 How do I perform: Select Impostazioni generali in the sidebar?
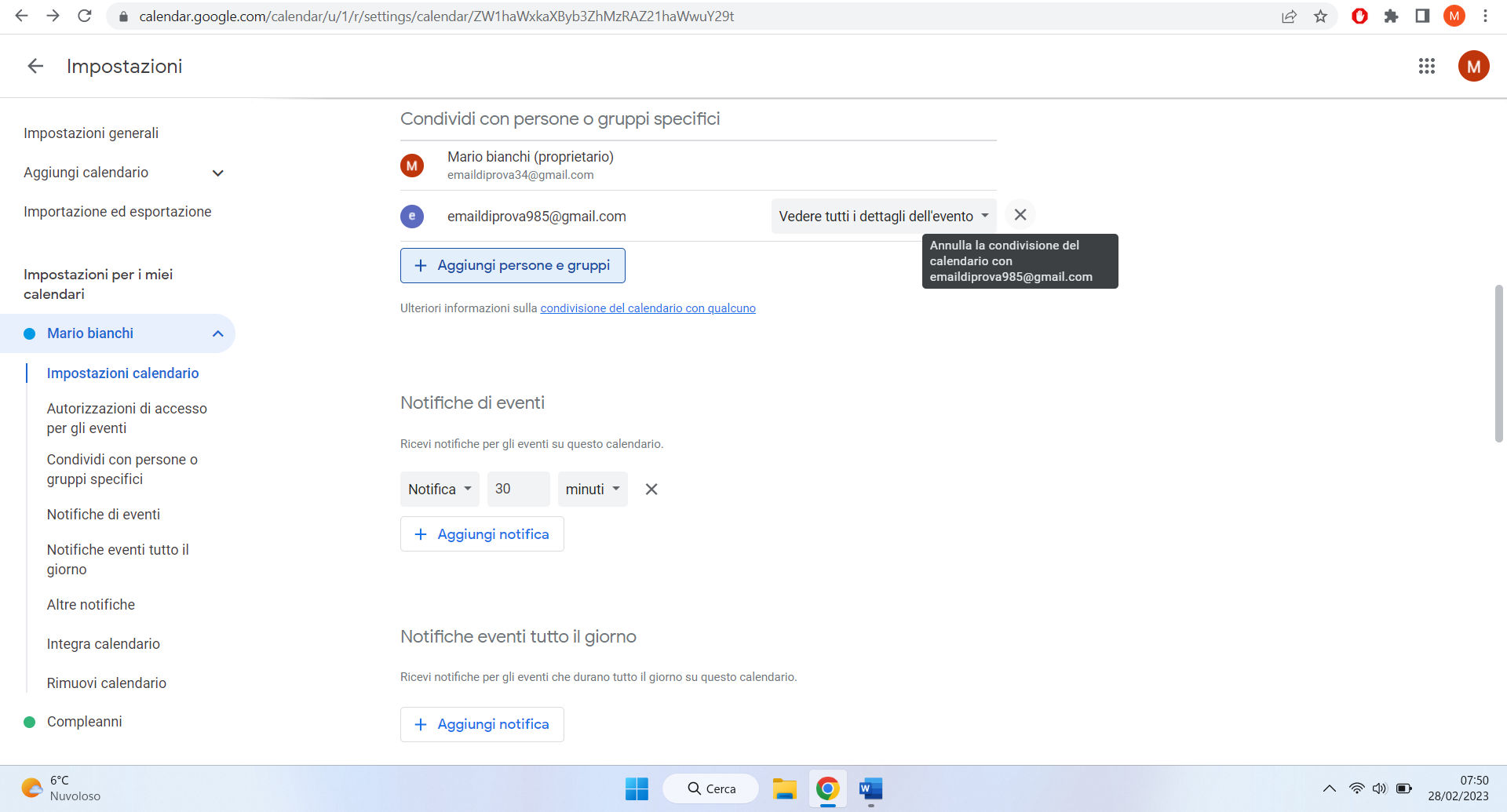point(91,133)
